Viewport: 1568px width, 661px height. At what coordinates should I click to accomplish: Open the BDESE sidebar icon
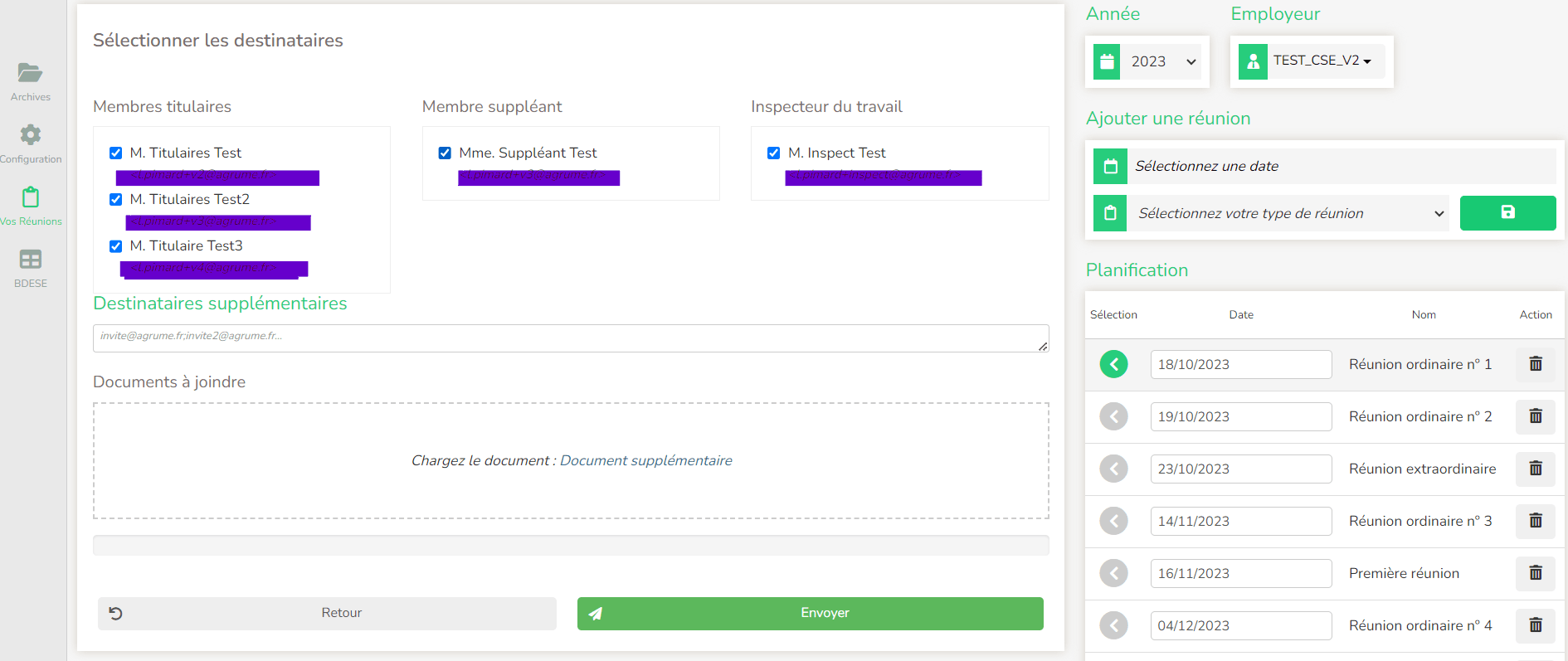pyautogui.click(x=31, y=260)
